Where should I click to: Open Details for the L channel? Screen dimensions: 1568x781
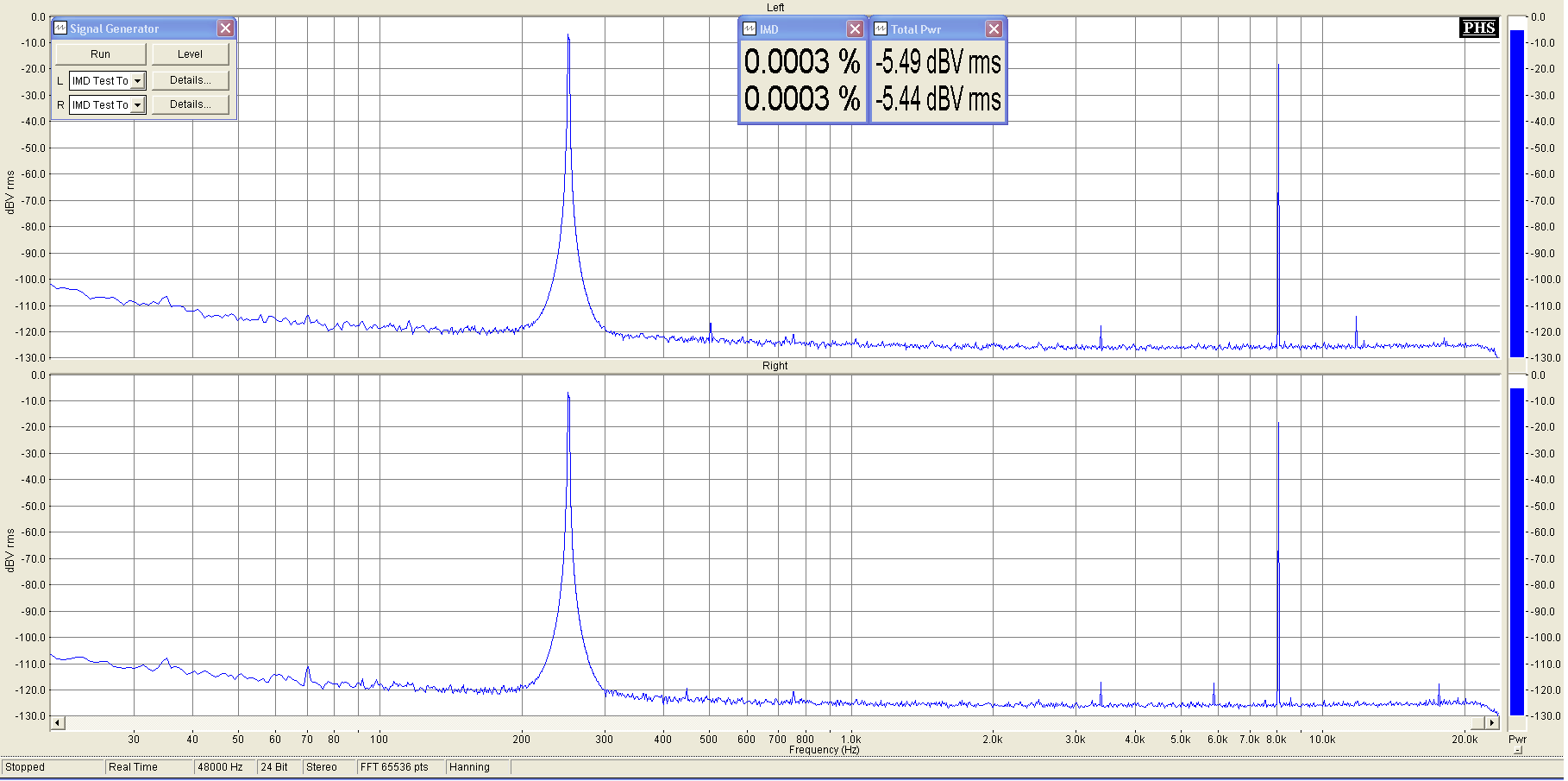(190, 80)
